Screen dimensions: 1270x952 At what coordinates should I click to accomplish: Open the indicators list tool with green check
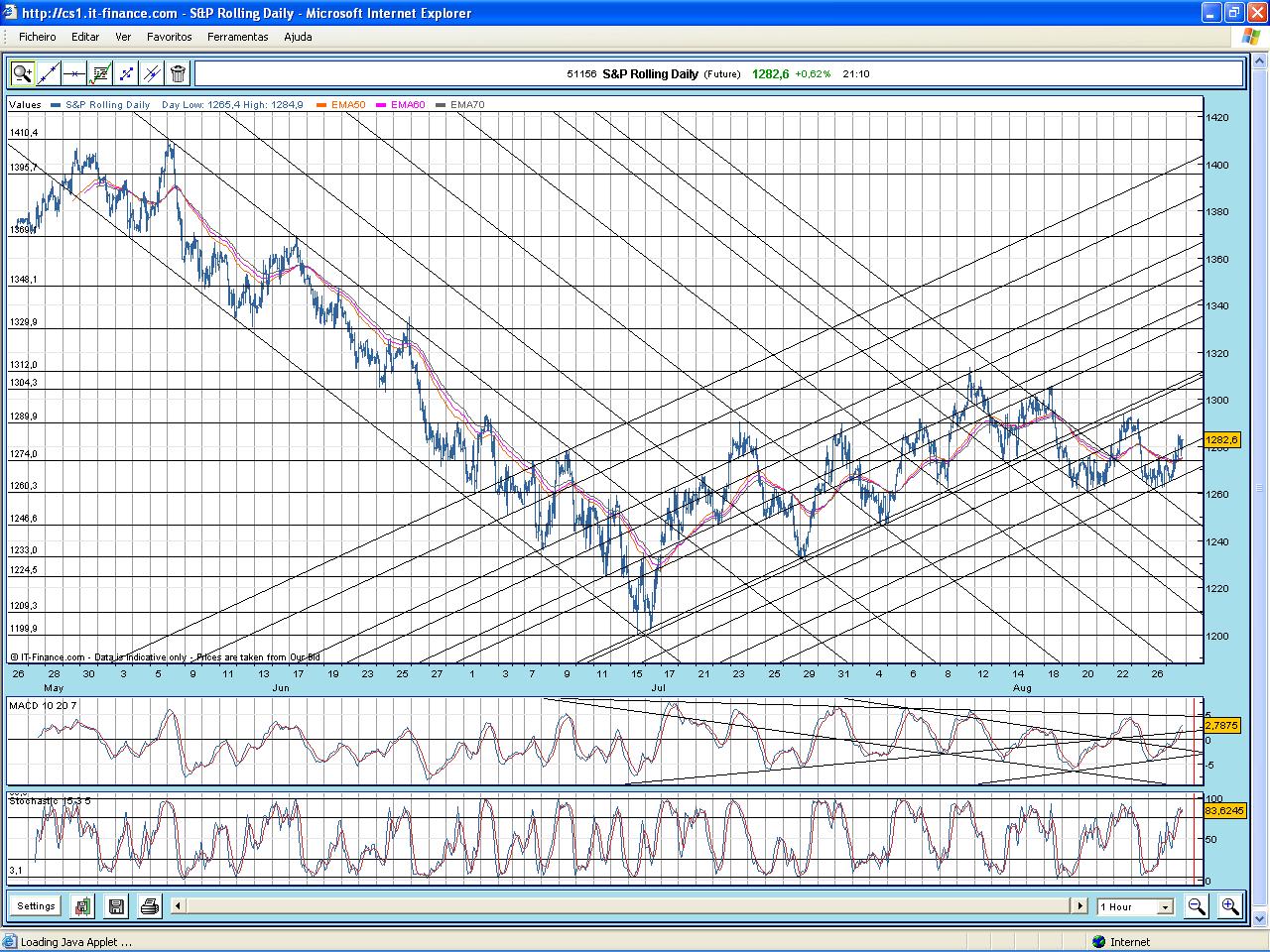[x=100, y=73]
